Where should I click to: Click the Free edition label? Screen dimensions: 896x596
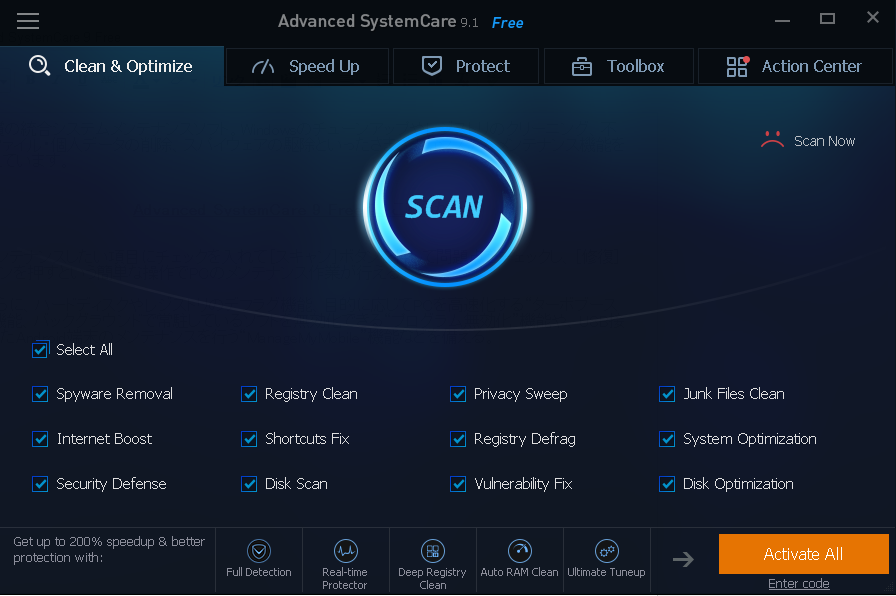click(x=507, y=23)
